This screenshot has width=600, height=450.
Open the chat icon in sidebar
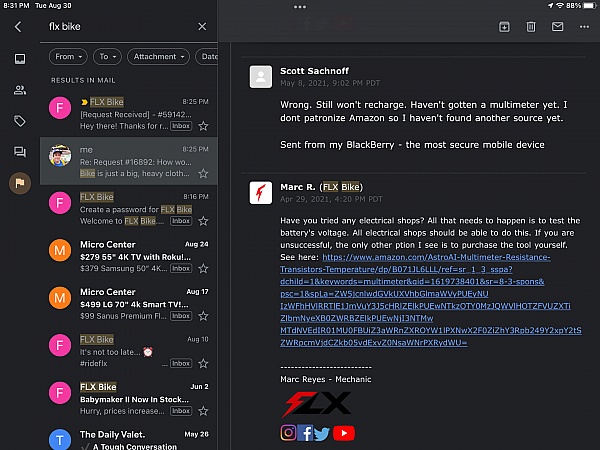pyautogui.click(x=19, y=152)
